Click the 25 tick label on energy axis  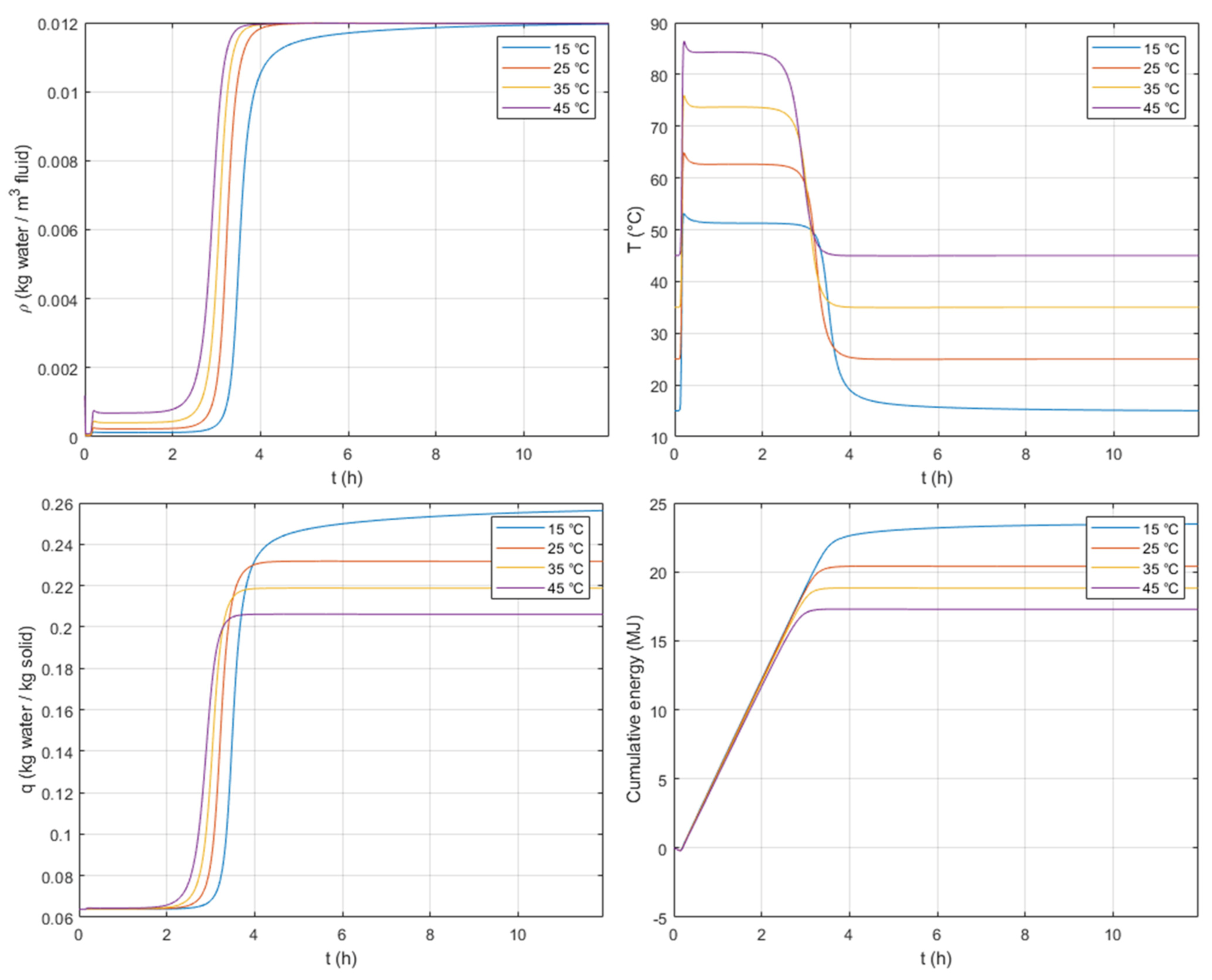tap(658, 504)
